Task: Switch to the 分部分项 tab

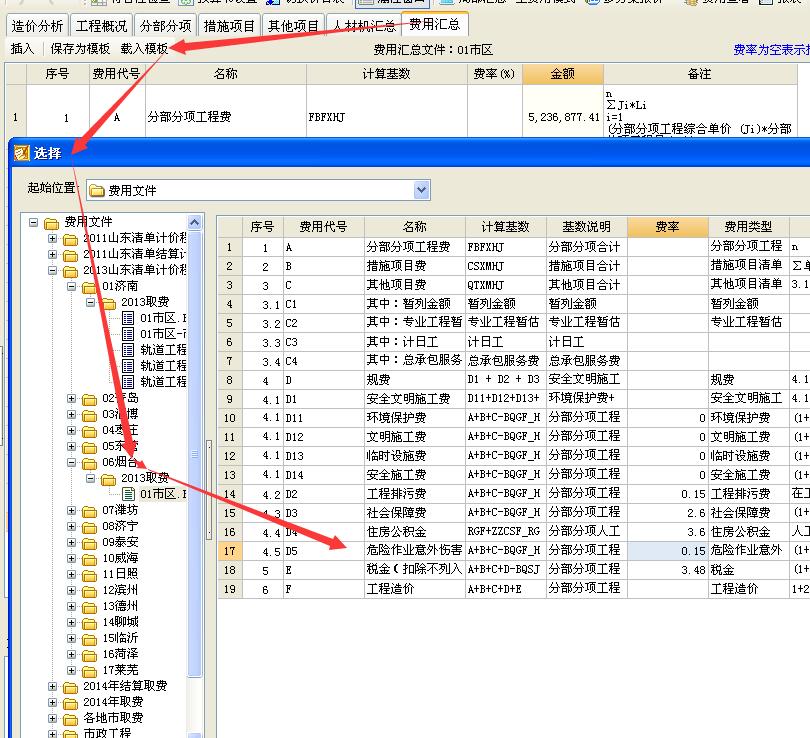Action: pyautogui.click(x=165, y=26)
